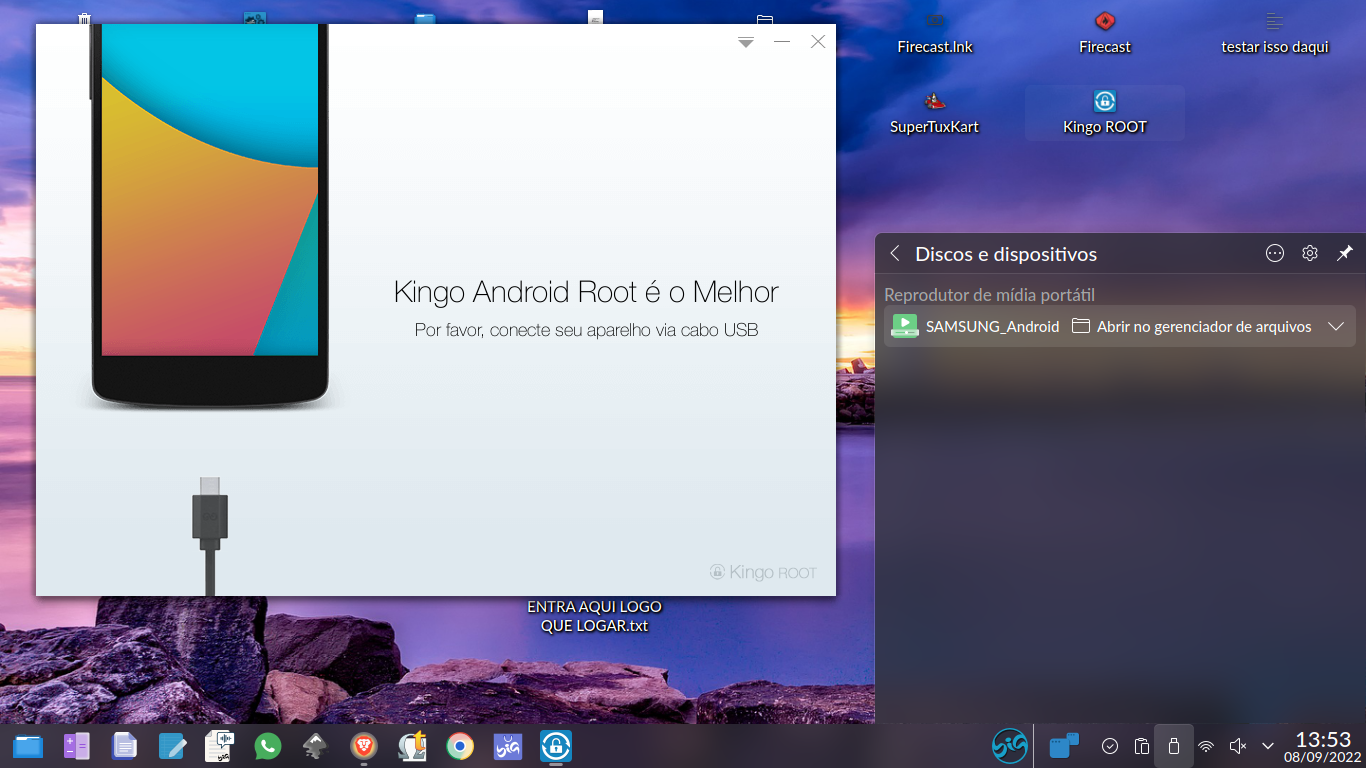Launch SuperTuxKart from the desktop
Viewport: 1366px width, 768px height.
(935, 113)
